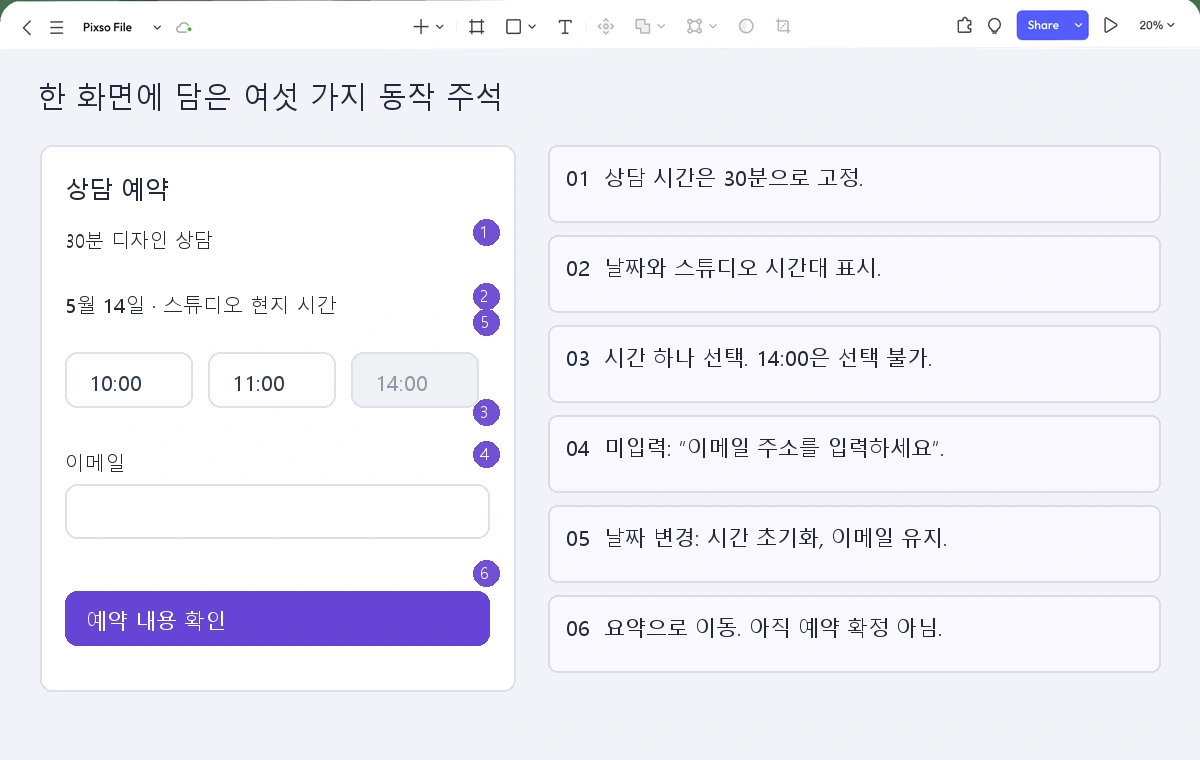Click the Share button
Viewport: 1200px width, 760px height.
(1043, 26)
